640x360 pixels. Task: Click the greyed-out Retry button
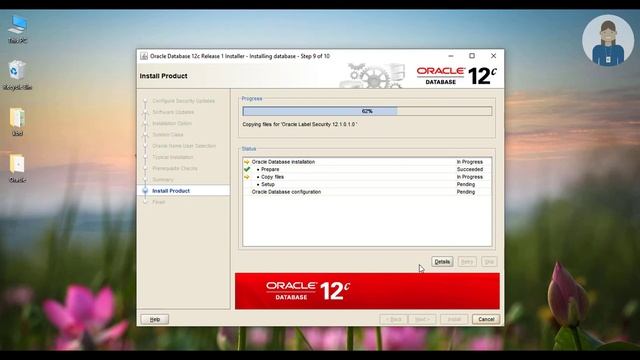click(467, 262)
